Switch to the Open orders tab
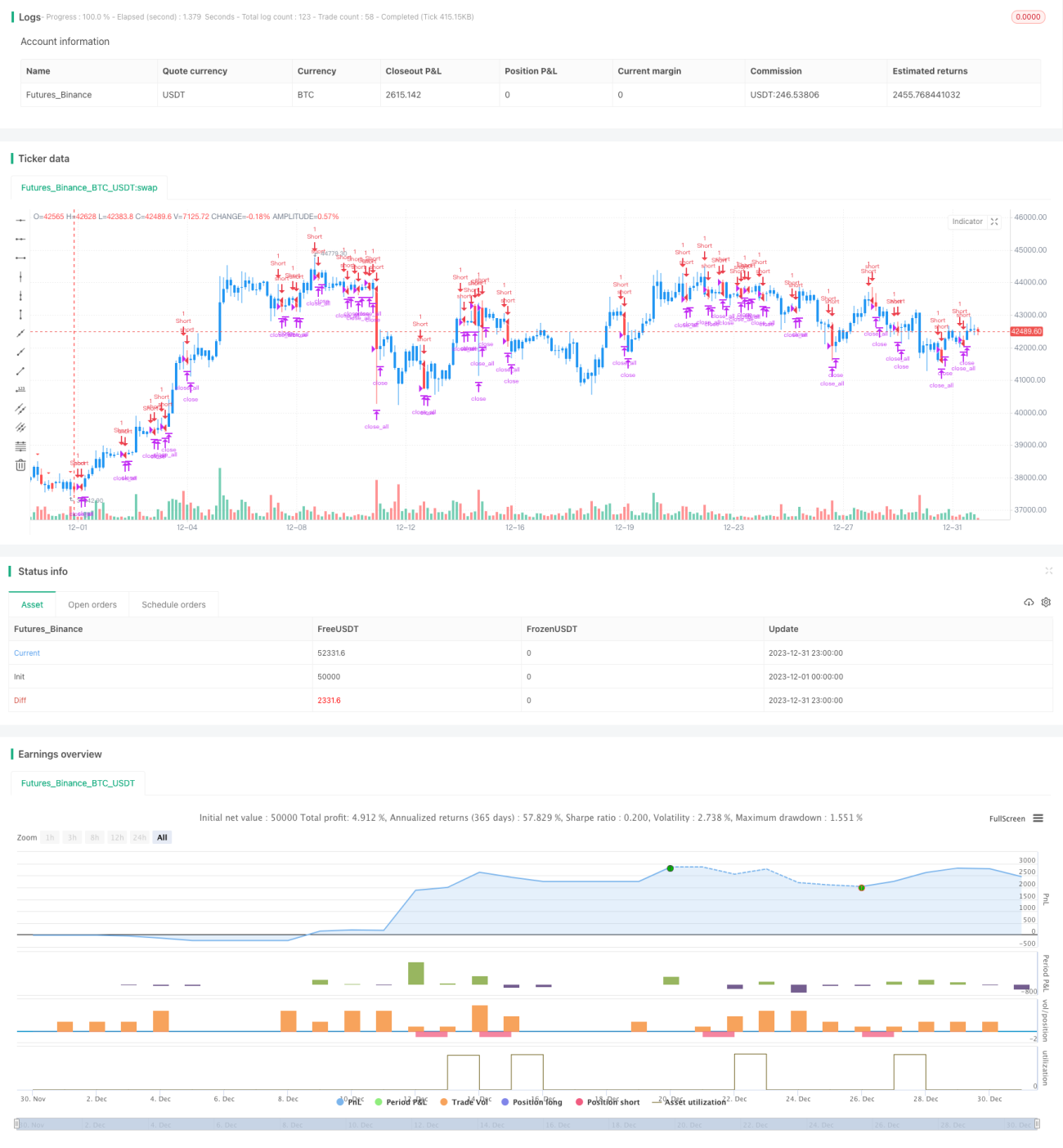The width and height of the screenshot is (1063, 1148). [92, 605]
